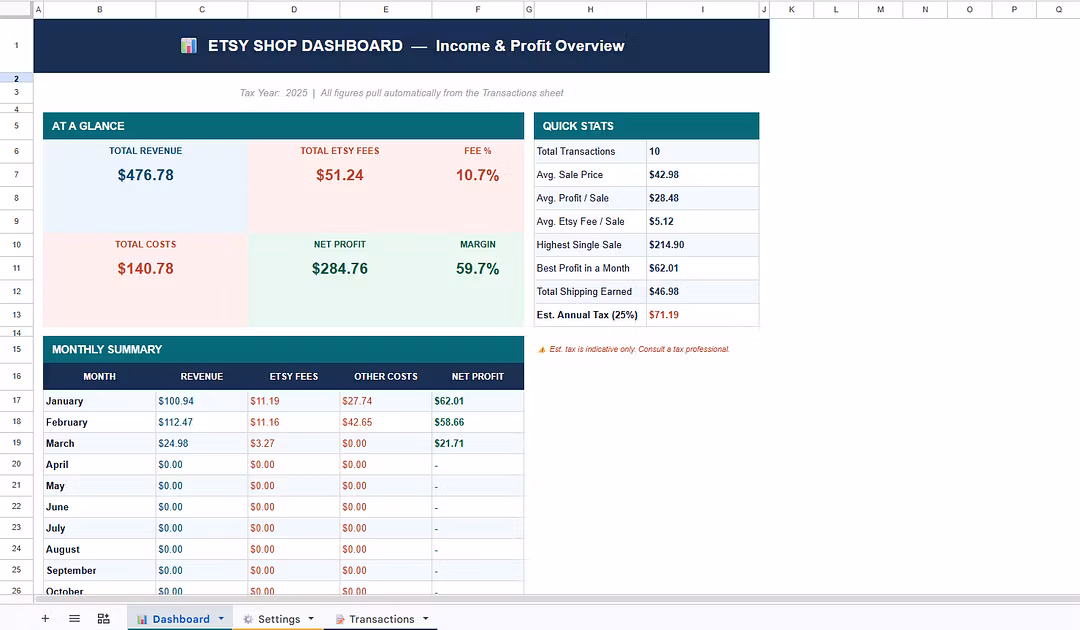Viewport: 1080px width, 630px height.
Task: Select March revenue cell $24.98
Action: tap(202, 443)
